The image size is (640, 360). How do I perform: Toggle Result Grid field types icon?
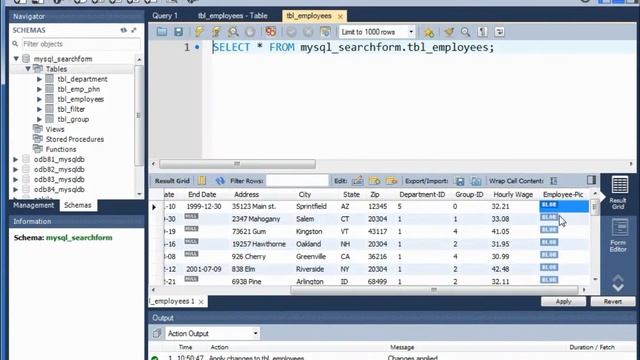click(x=202, y=181)
